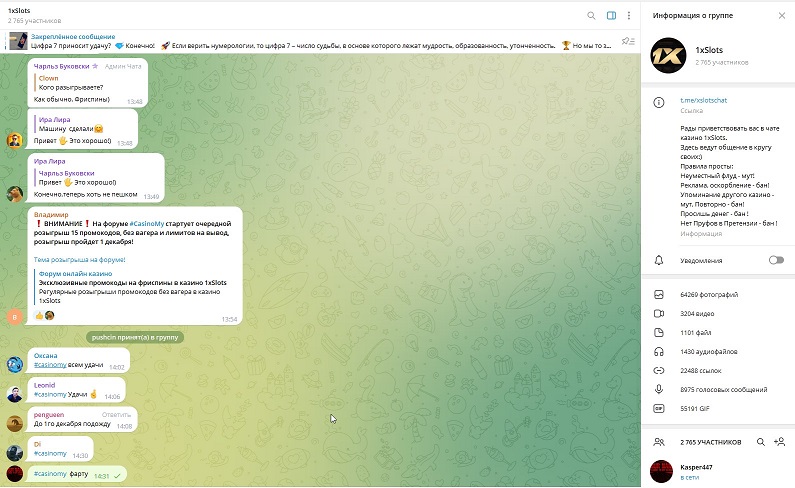The image size is (795, 488).
Task: Click the headphones audio icon
Action: 659,352
